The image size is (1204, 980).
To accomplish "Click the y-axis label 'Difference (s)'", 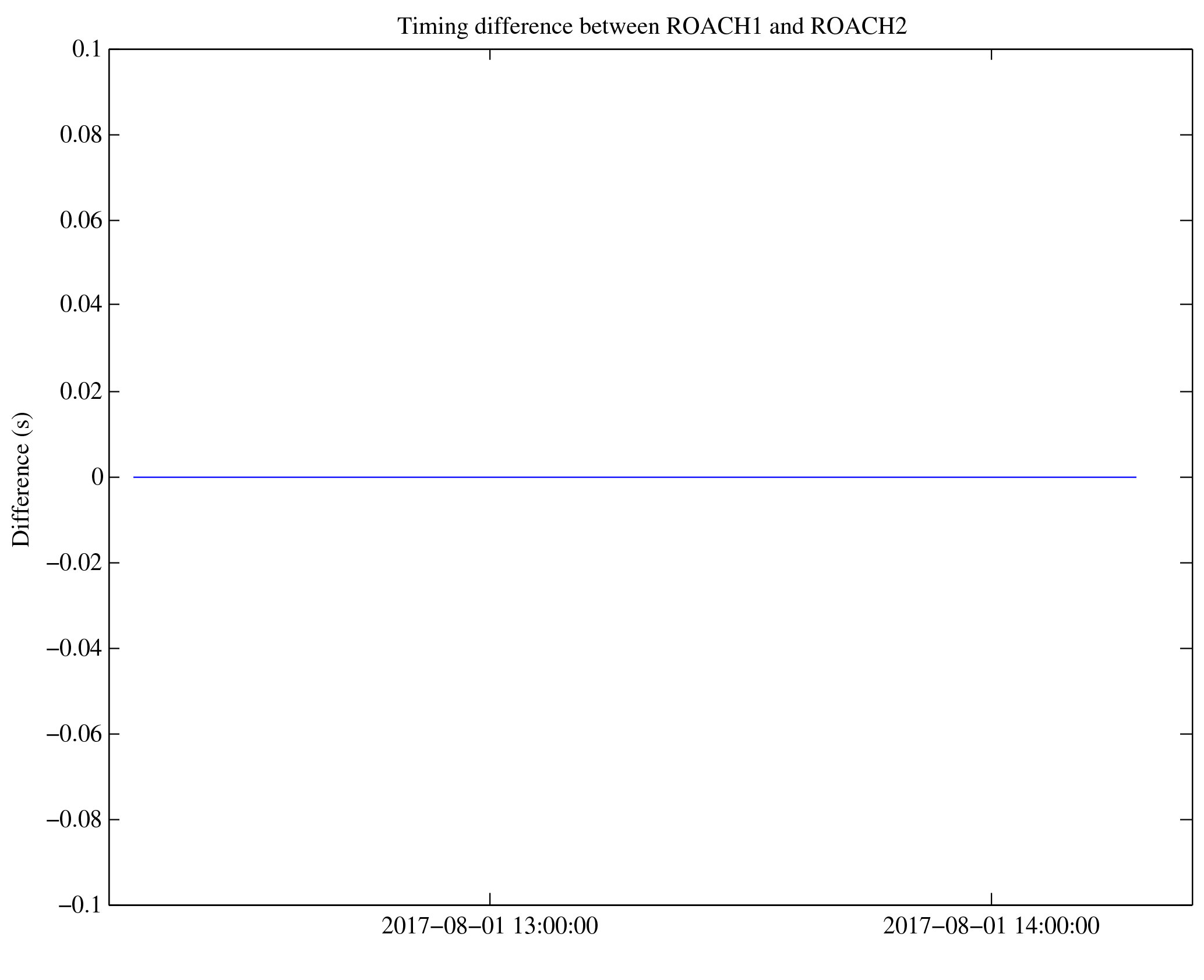I will (22, 479).
